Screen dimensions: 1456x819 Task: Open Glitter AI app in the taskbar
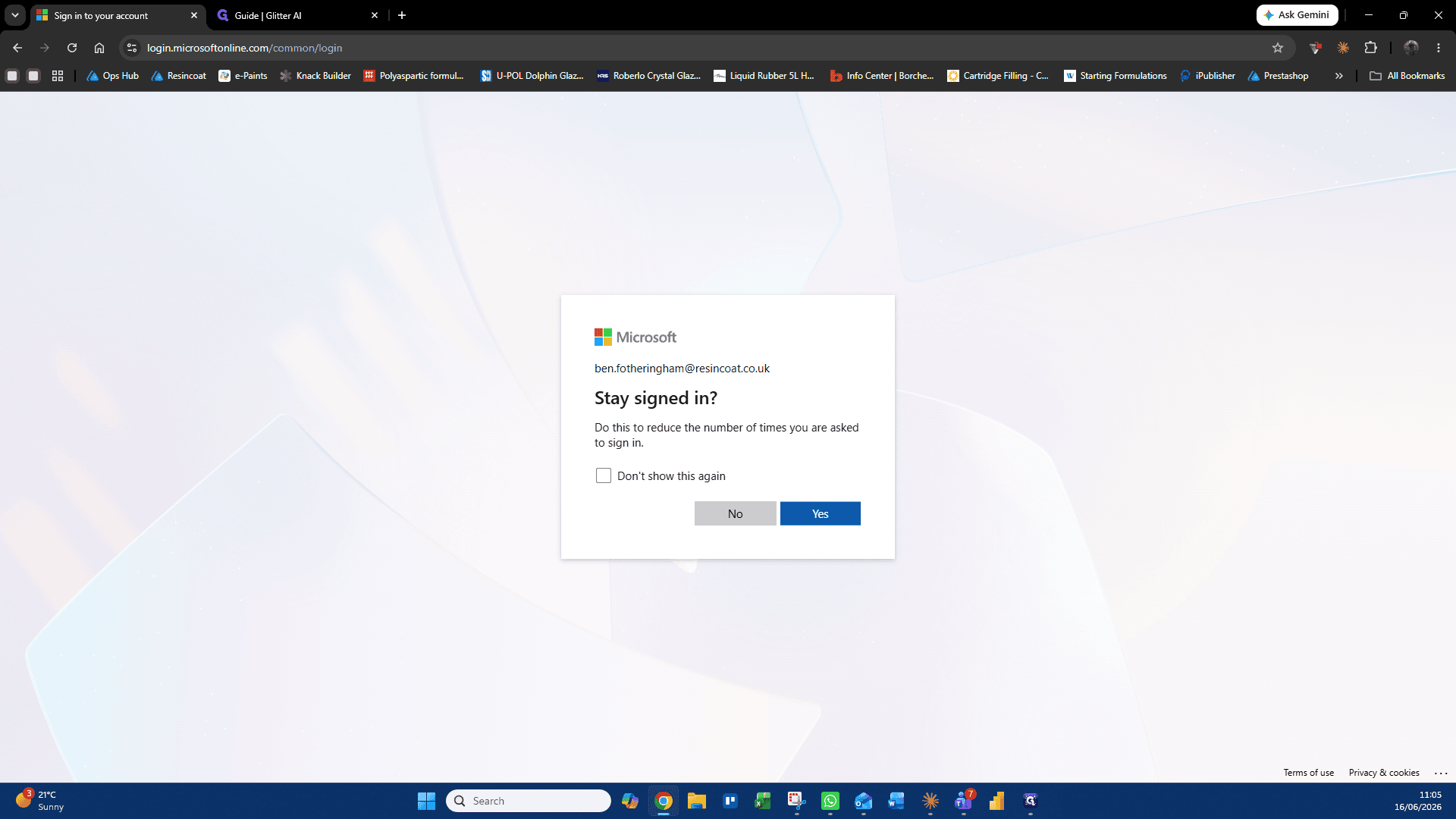click(x=1030, y=801)
